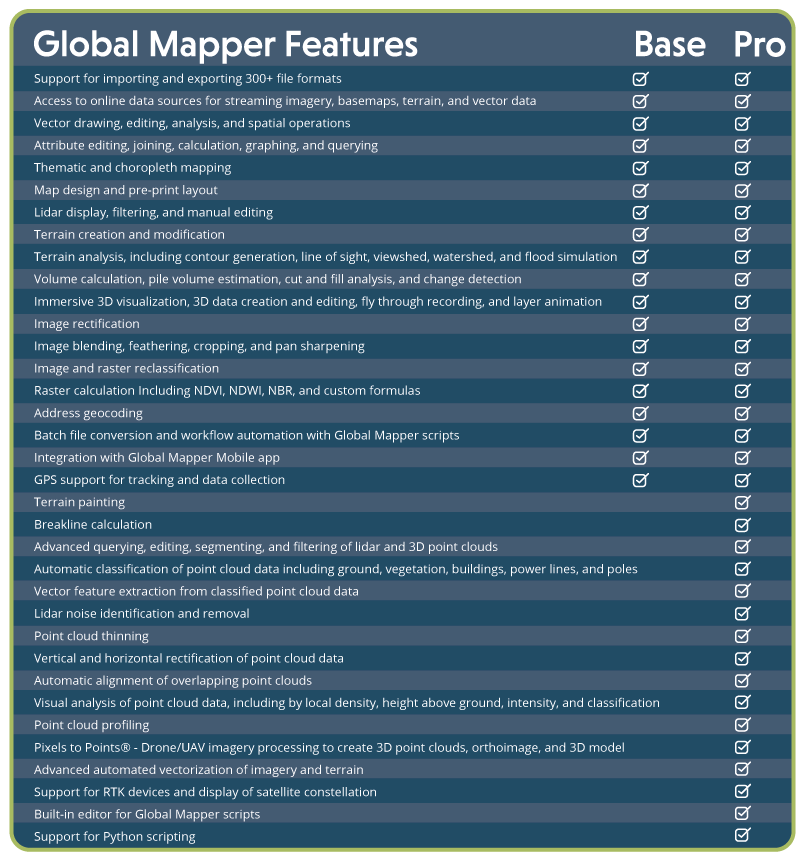The width and height of the screenshot is (805, 861).
Task: Click text 'Support for RTK devices and display of satellite constellation'
Action: tap(205, 792)
